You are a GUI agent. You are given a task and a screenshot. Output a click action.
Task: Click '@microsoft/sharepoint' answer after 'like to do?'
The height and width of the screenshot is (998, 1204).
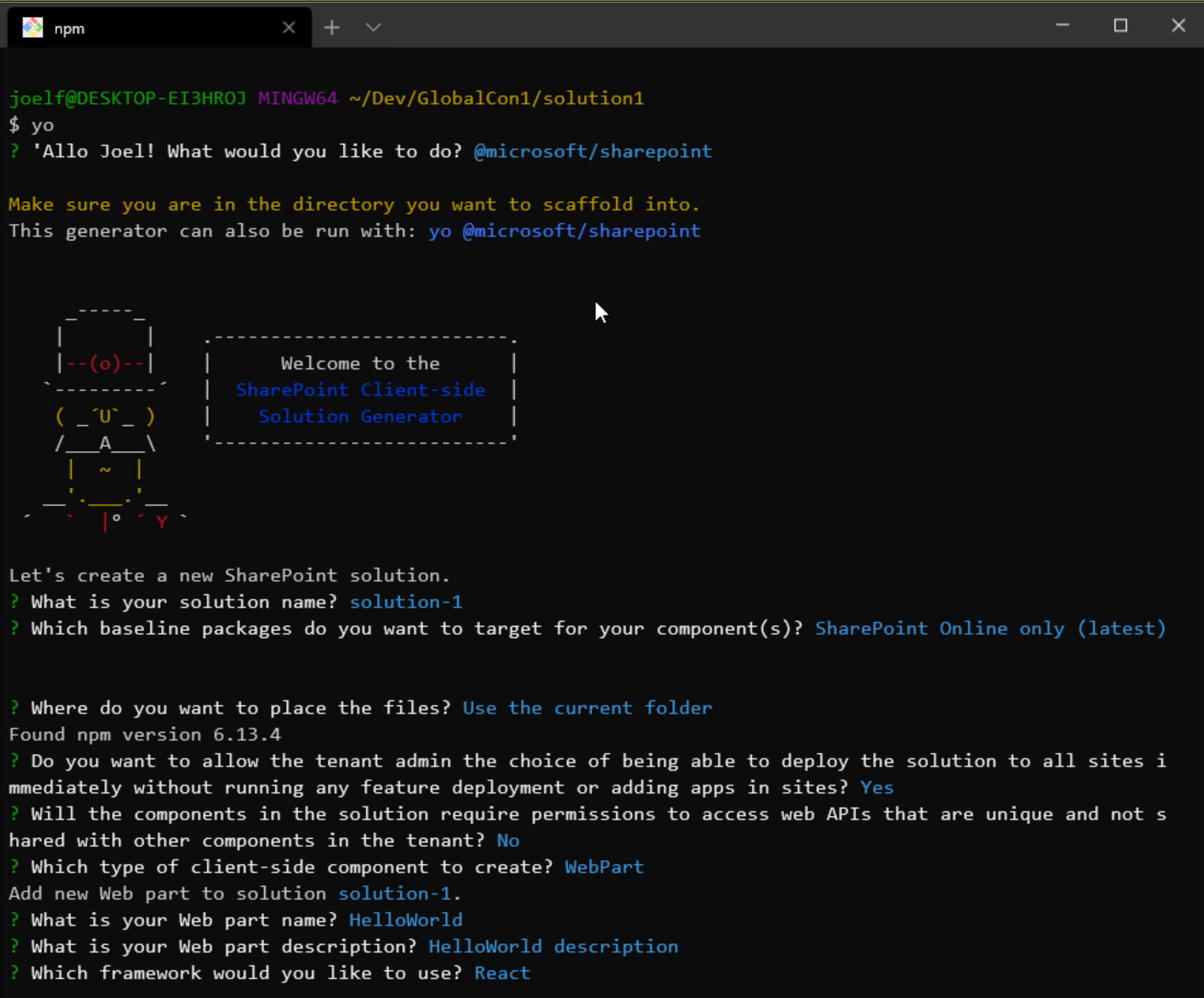[593, 151]
